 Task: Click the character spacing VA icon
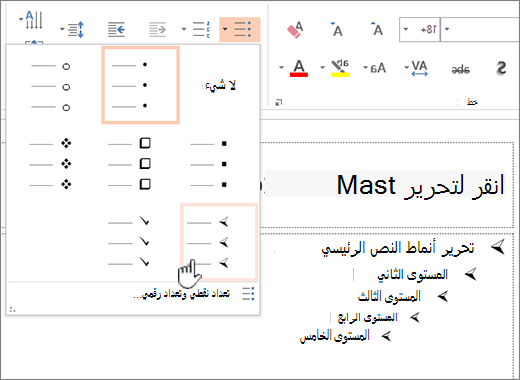click(x=419, y=68)
